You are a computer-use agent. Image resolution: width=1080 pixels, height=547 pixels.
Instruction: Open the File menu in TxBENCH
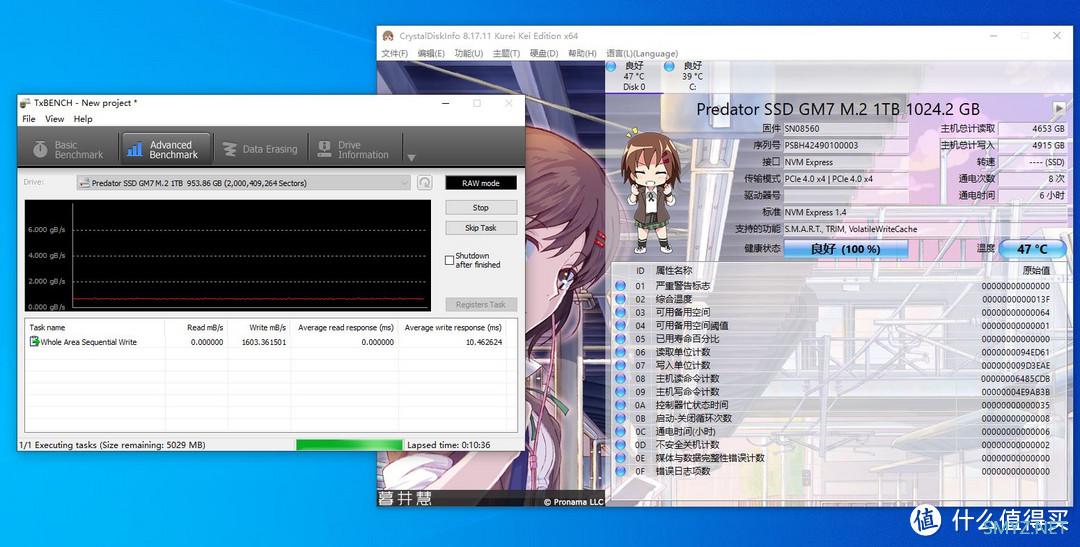coord(28,118)
